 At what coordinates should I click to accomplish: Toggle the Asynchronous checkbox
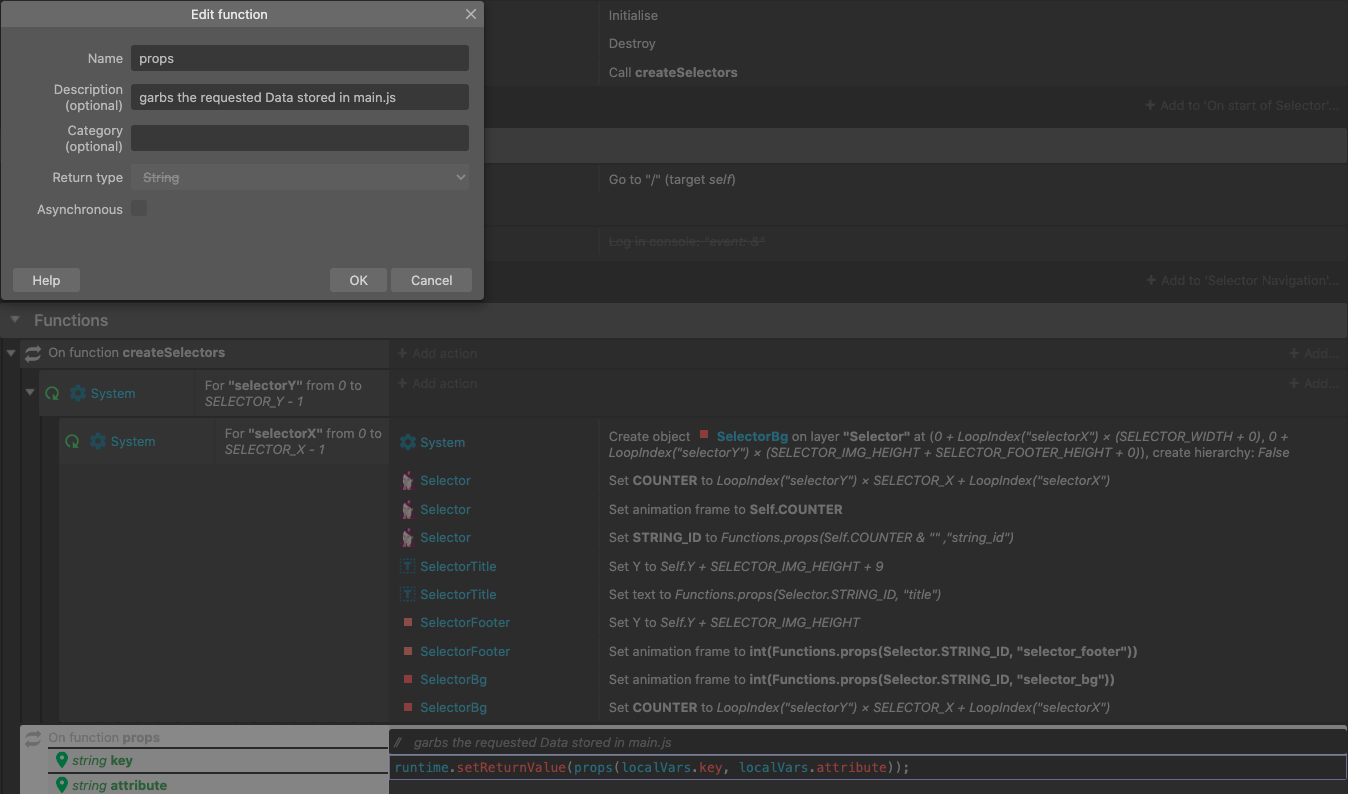[x=139, y=208]
